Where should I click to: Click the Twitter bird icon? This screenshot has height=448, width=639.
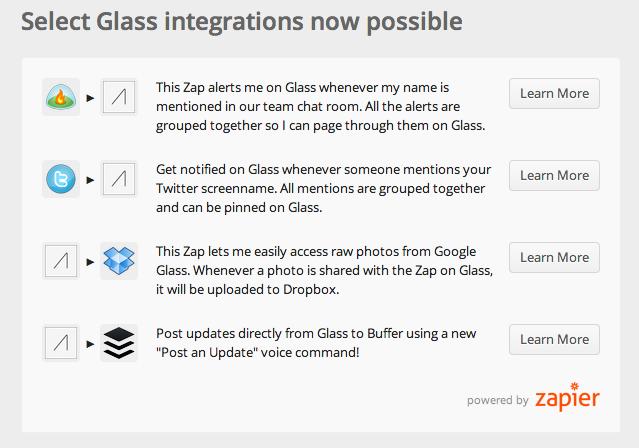61,179
